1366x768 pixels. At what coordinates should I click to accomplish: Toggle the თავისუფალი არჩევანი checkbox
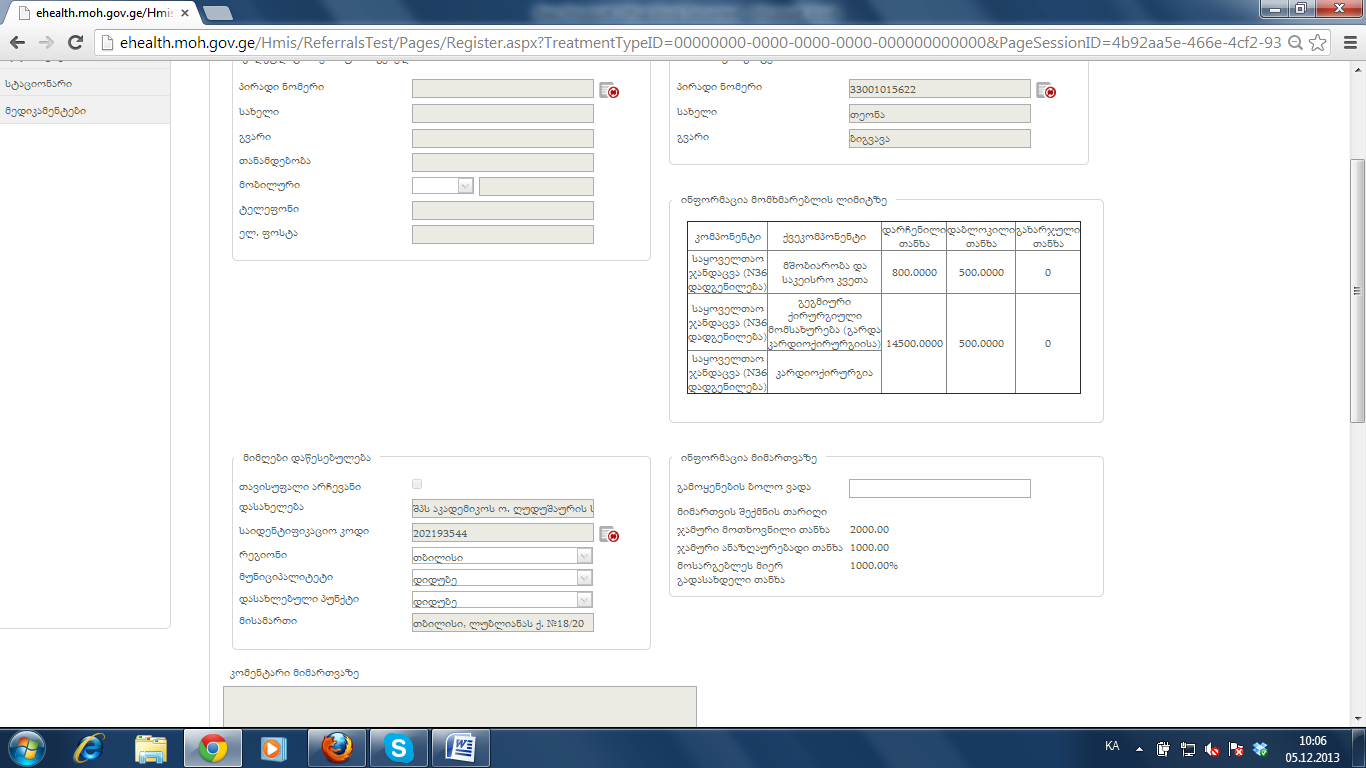[417, 484]
